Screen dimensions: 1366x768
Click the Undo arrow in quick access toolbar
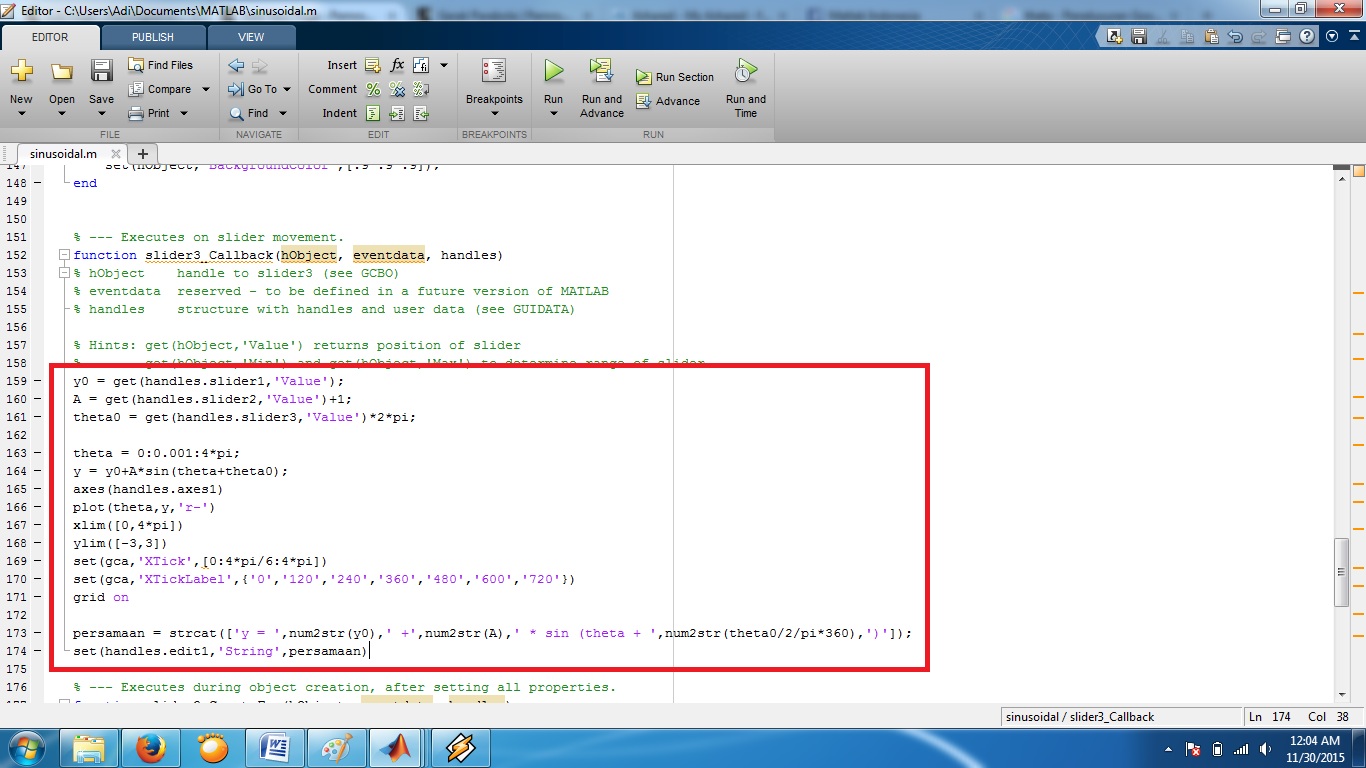1235,37
